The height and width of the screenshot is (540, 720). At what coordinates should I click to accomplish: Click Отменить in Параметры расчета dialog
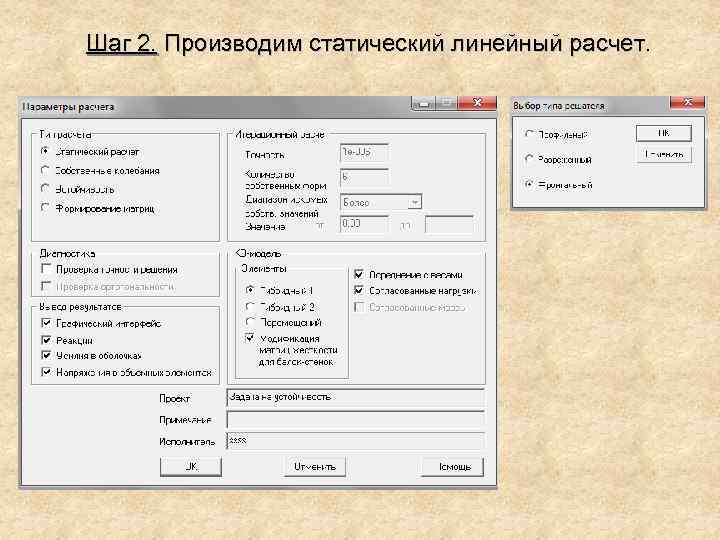pos(315,467)
